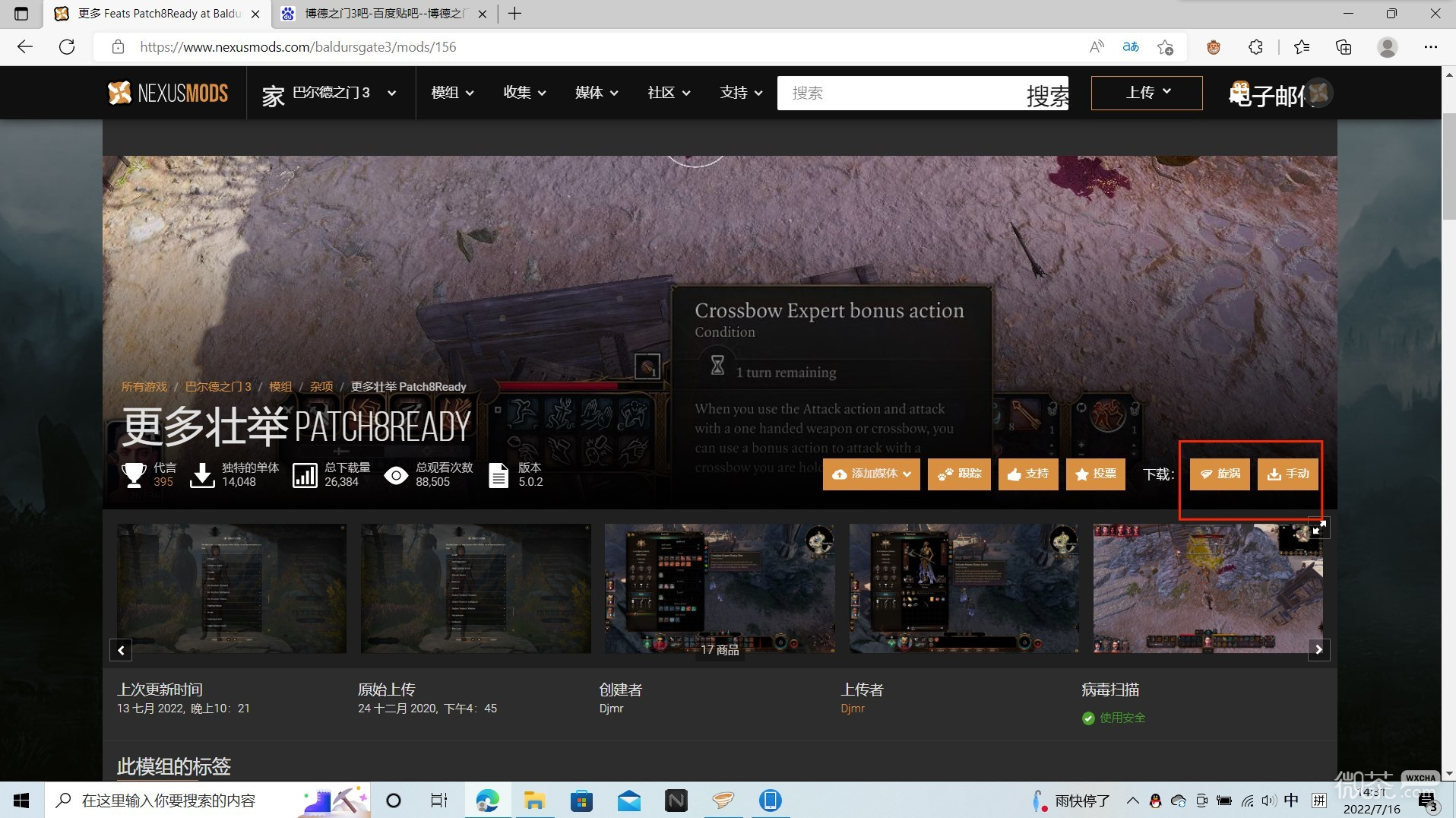Open the 上传 upload dropdown
This screenshot has width=1456, height=818.
pos(1147,93)
